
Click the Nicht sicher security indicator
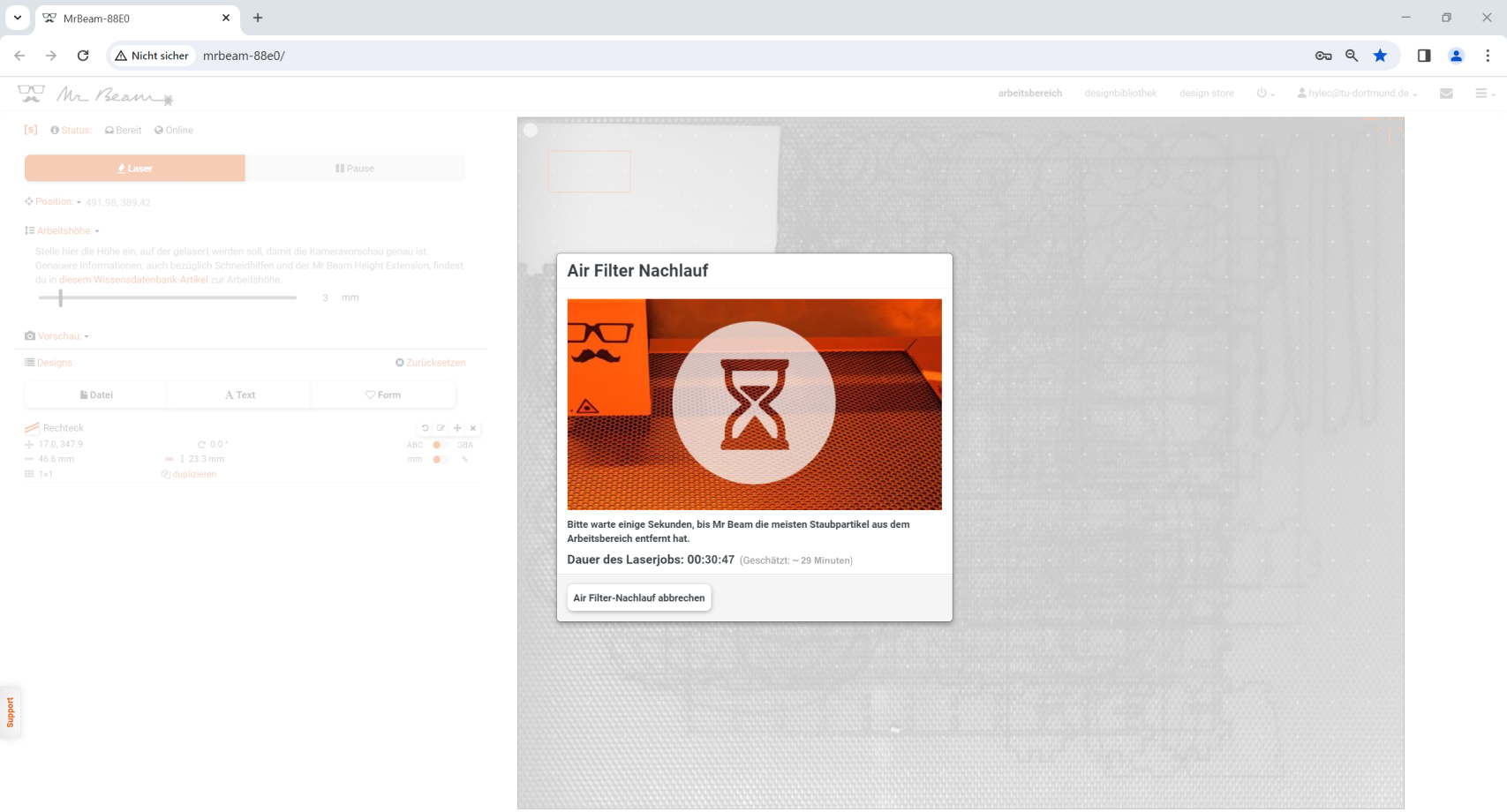(x=152, y=56)
